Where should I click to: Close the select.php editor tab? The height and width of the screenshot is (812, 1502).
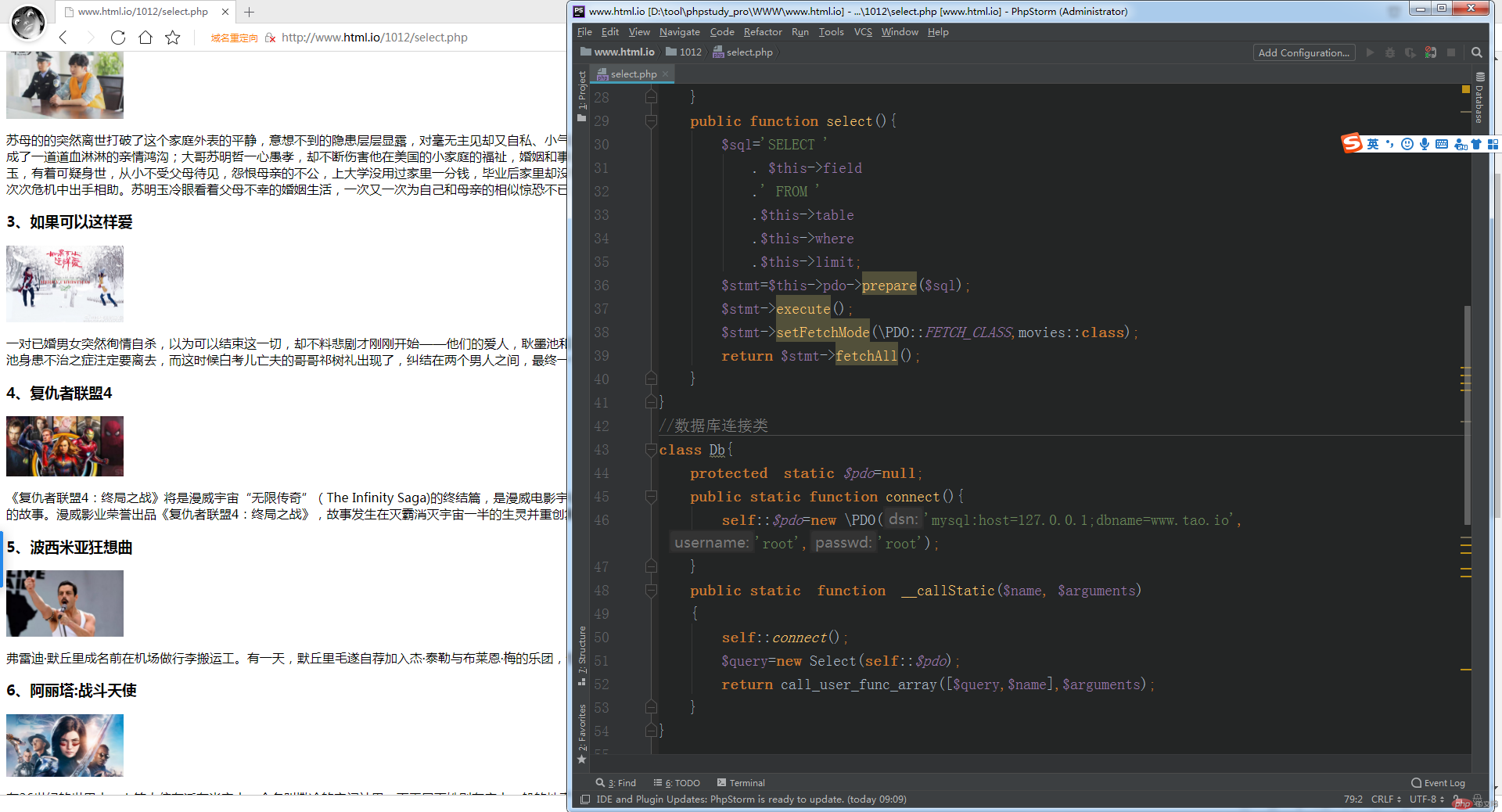(666, 74)
